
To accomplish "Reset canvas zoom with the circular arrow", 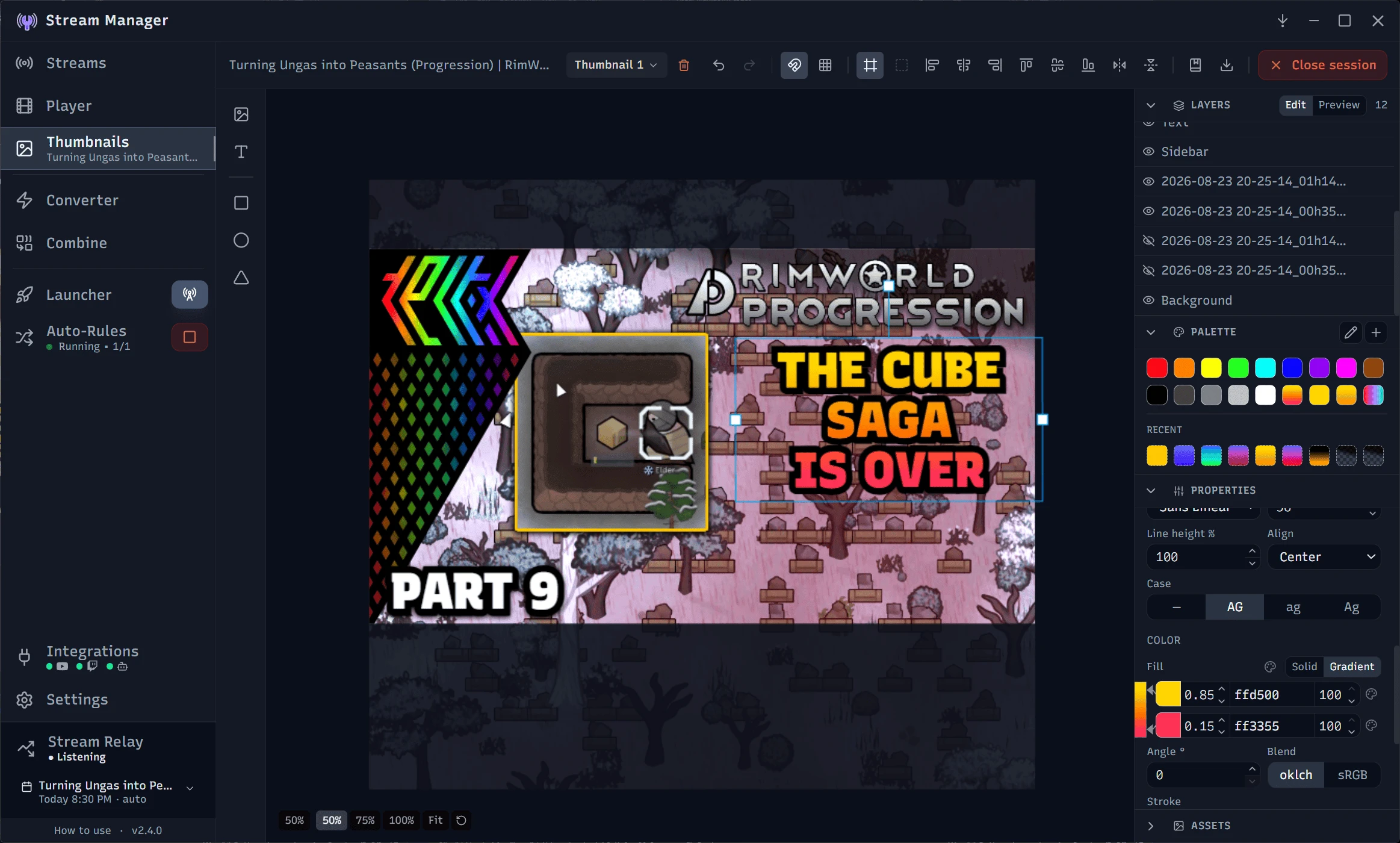I will click(x=461, y=820).
